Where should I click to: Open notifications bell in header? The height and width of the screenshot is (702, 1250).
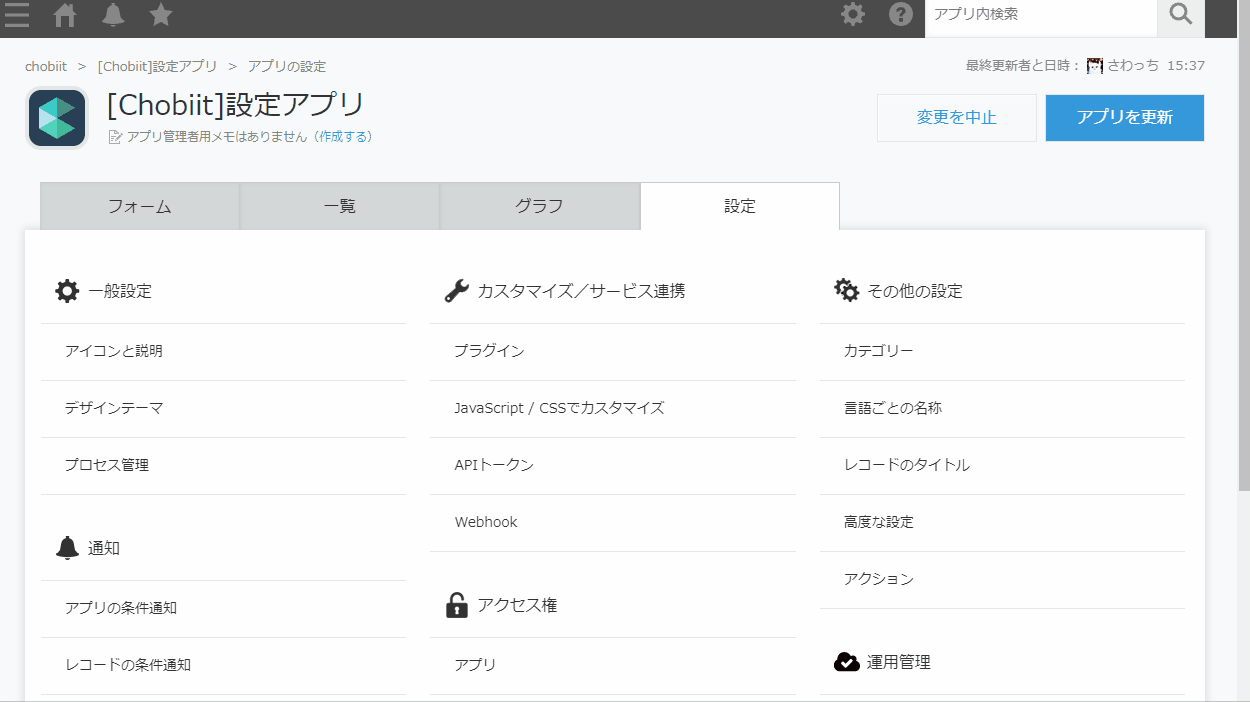pyautogui.click(x=113, y=14)
